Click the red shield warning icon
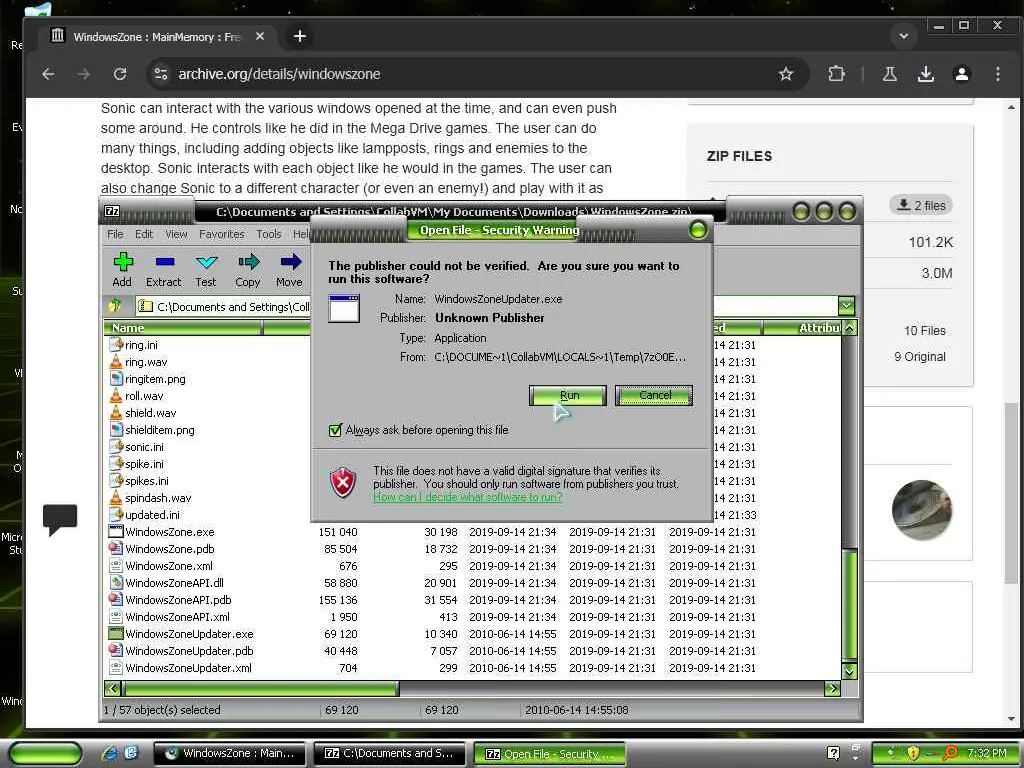This screenshot has height=768, width=1024. click(343, 483)
